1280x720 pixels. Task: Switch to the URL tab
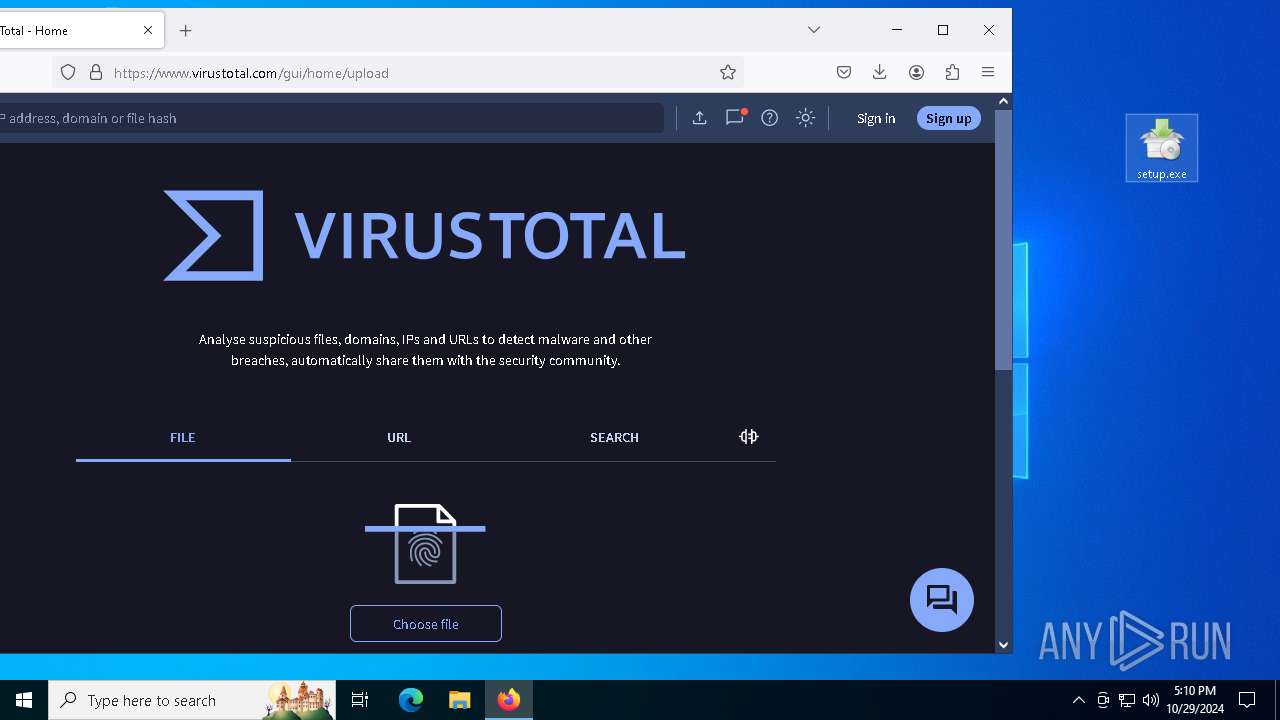pos(399,438)
